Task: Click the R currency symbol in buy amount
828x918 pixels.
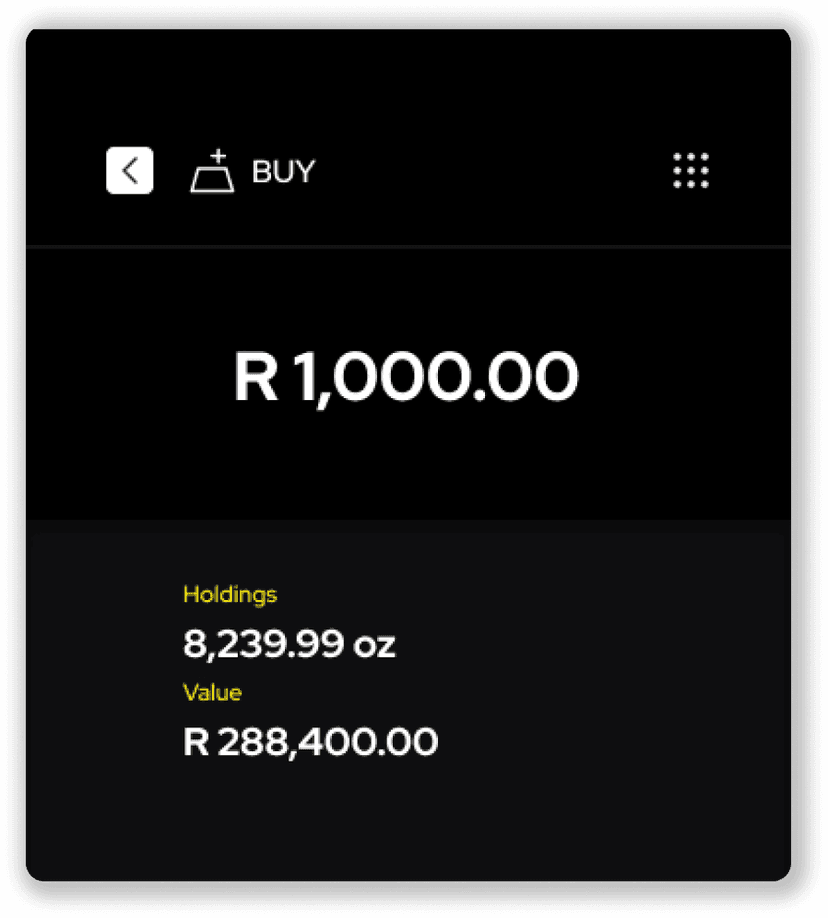Action: 255,377
